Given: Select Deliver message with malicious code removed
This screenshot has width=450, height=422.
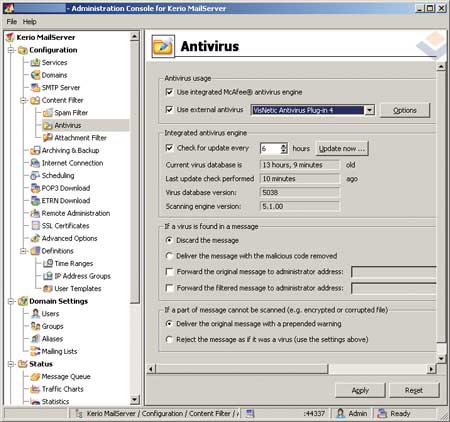Looking at the screenshot, I should click(x=169, y=256).
